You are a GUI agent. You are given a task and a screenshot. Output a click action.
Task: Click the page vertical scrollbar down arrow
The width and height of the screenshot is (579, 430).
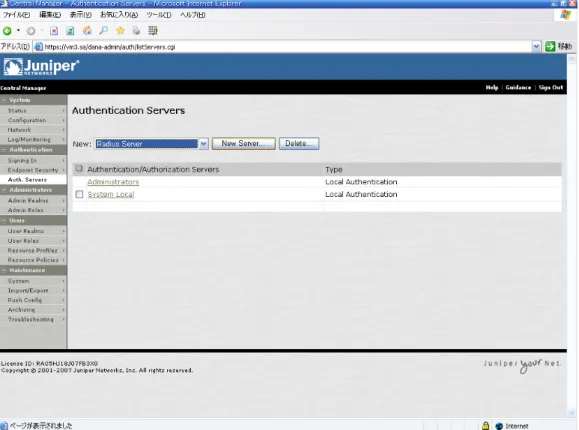click(x=572, y=412)
